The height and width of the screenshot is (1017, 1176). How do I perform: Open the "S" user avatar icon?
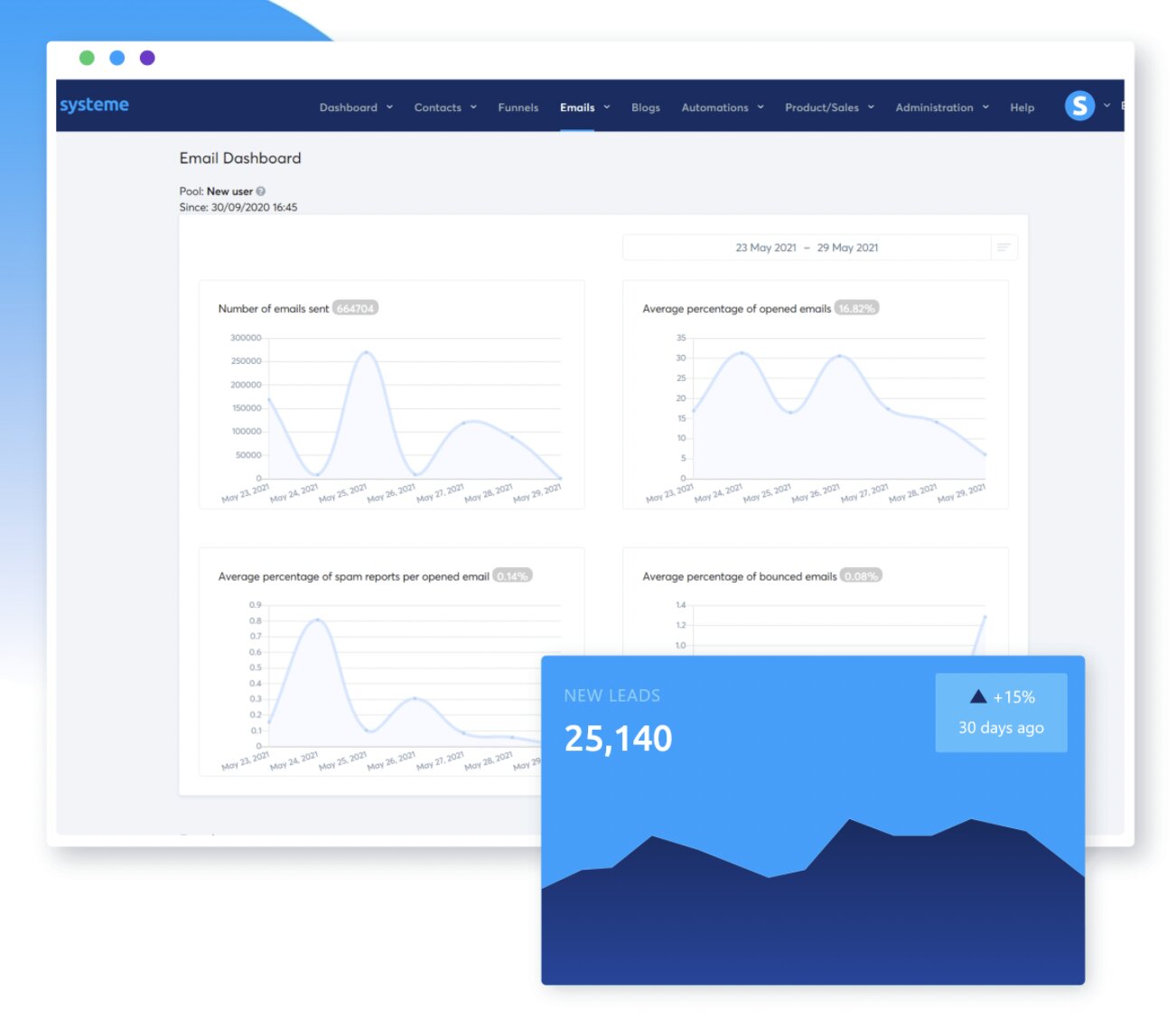point(1080,106)
